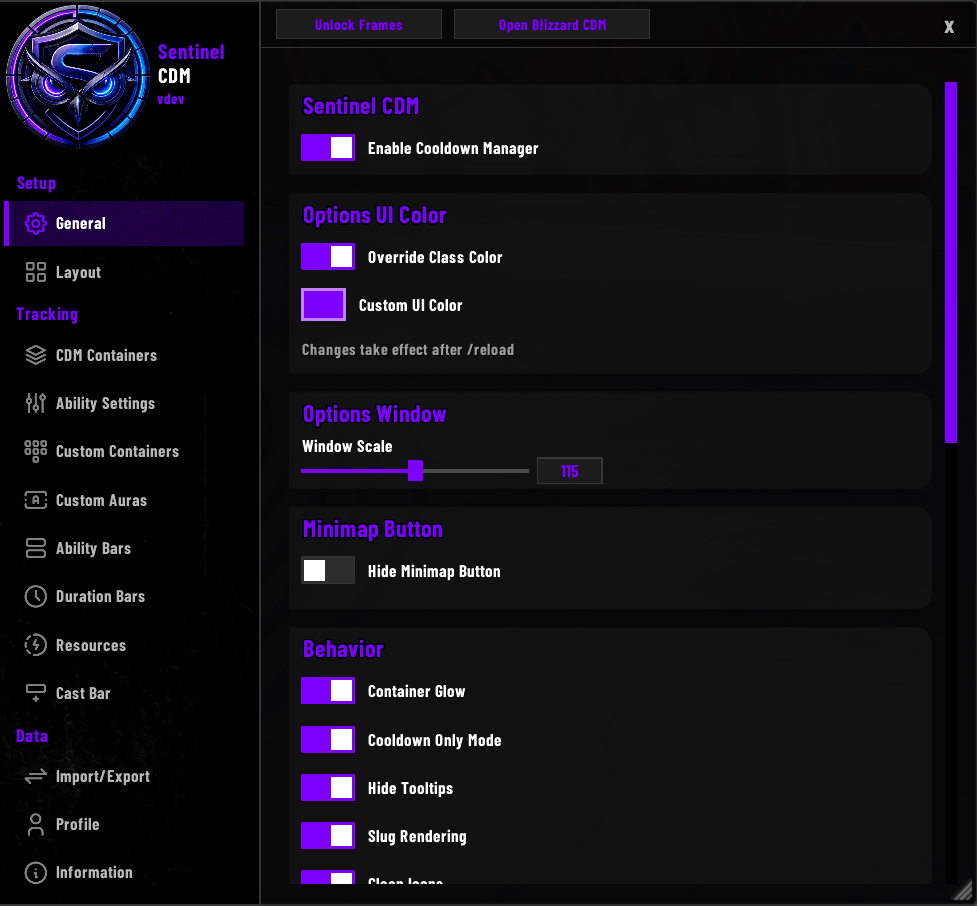977x906 pixels.
Task: Open Duration Bars via clock icon
Action: click(x=36, y=596)
